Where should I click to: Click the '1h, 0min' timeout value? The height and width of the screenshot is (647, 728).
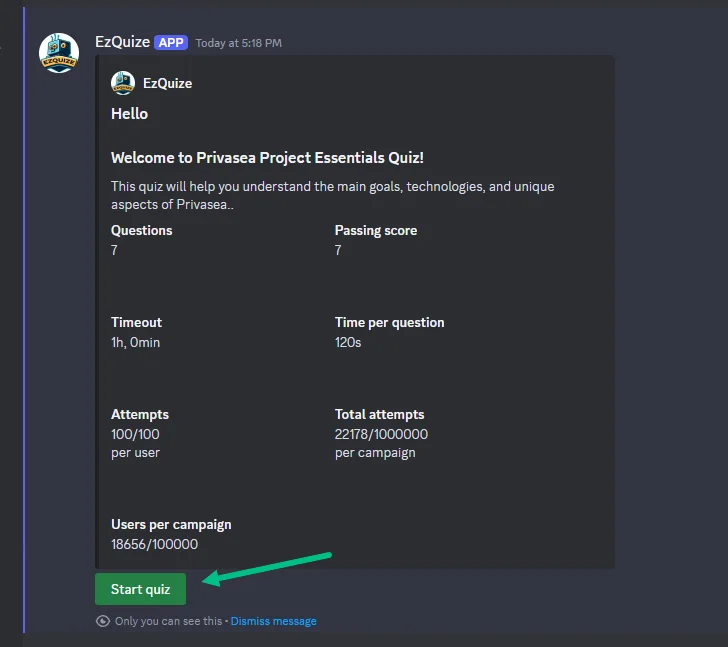136,343
